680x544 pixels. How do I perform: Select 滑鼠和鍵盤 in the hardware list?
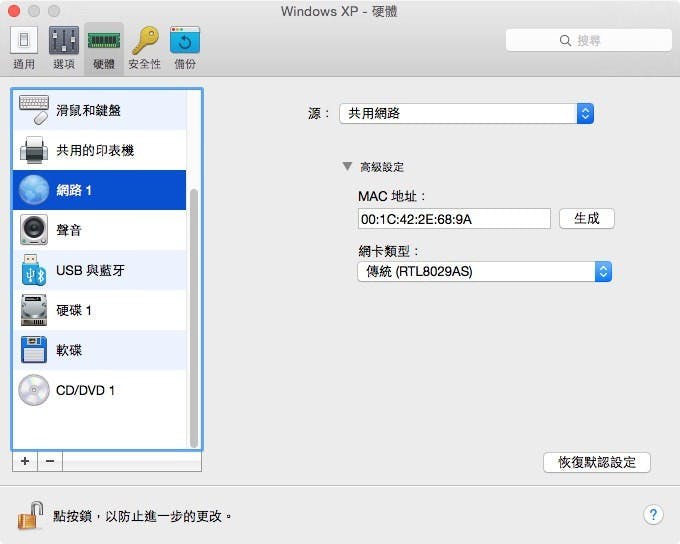(99, 110)
